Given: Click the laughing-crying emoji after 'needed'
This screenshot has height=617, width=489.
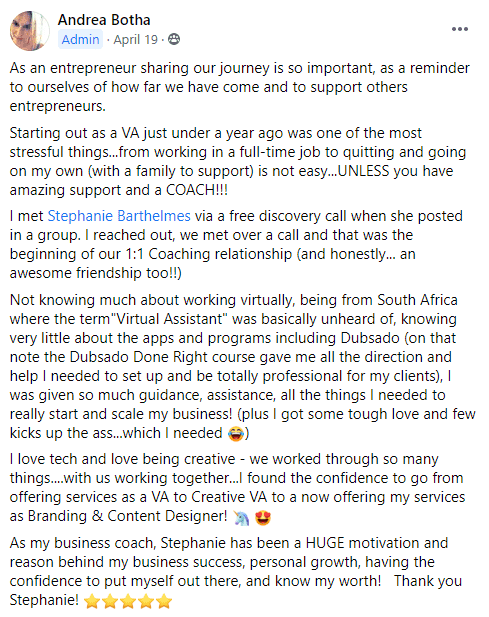Looking at the screenshot, I should 236,434.
